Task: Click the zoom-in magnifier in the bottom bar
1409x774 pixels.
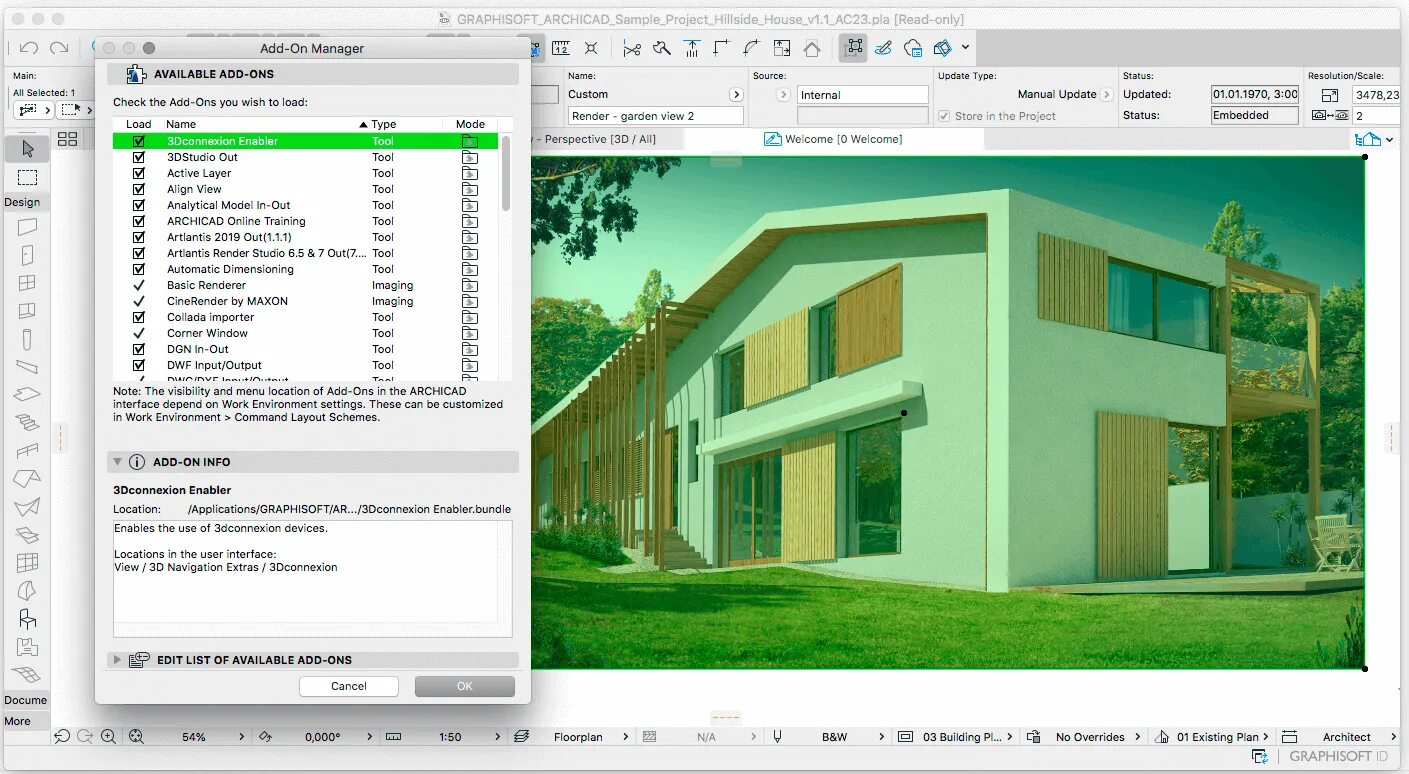Action: pos(108,737)
